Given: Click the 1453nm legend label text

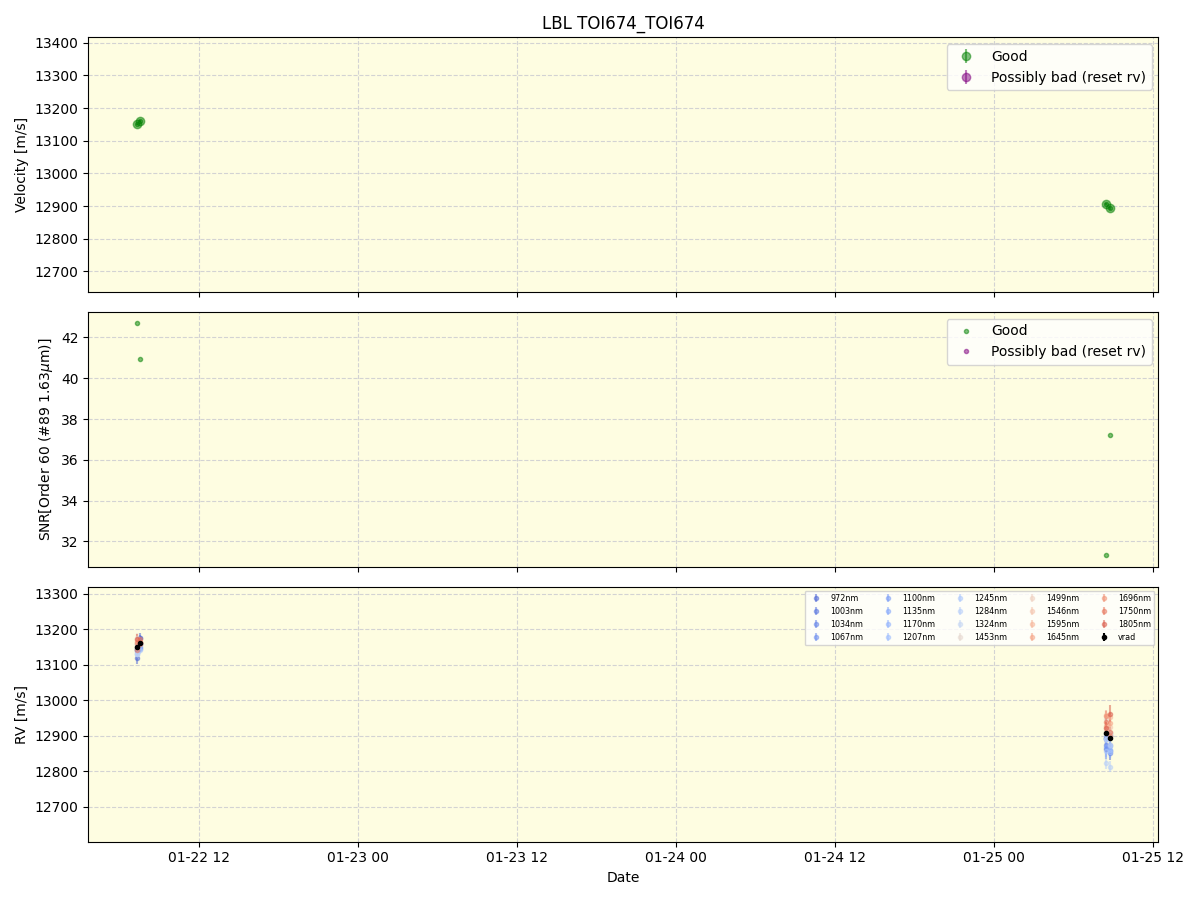Looking at the screenshot, I should click(990, 637).
